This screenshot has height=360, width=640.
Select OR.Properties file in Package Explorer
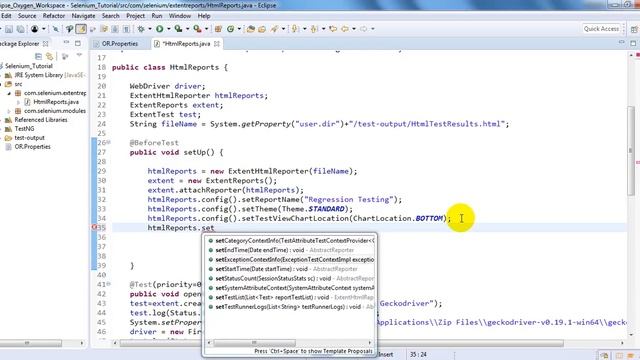33,147
